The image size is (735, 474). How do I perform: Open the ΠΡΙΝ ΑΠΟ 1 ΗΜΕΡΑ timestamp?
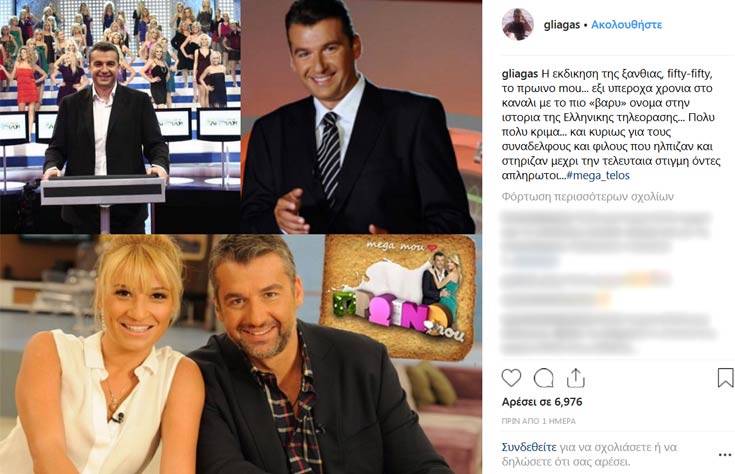click(539, 421)
